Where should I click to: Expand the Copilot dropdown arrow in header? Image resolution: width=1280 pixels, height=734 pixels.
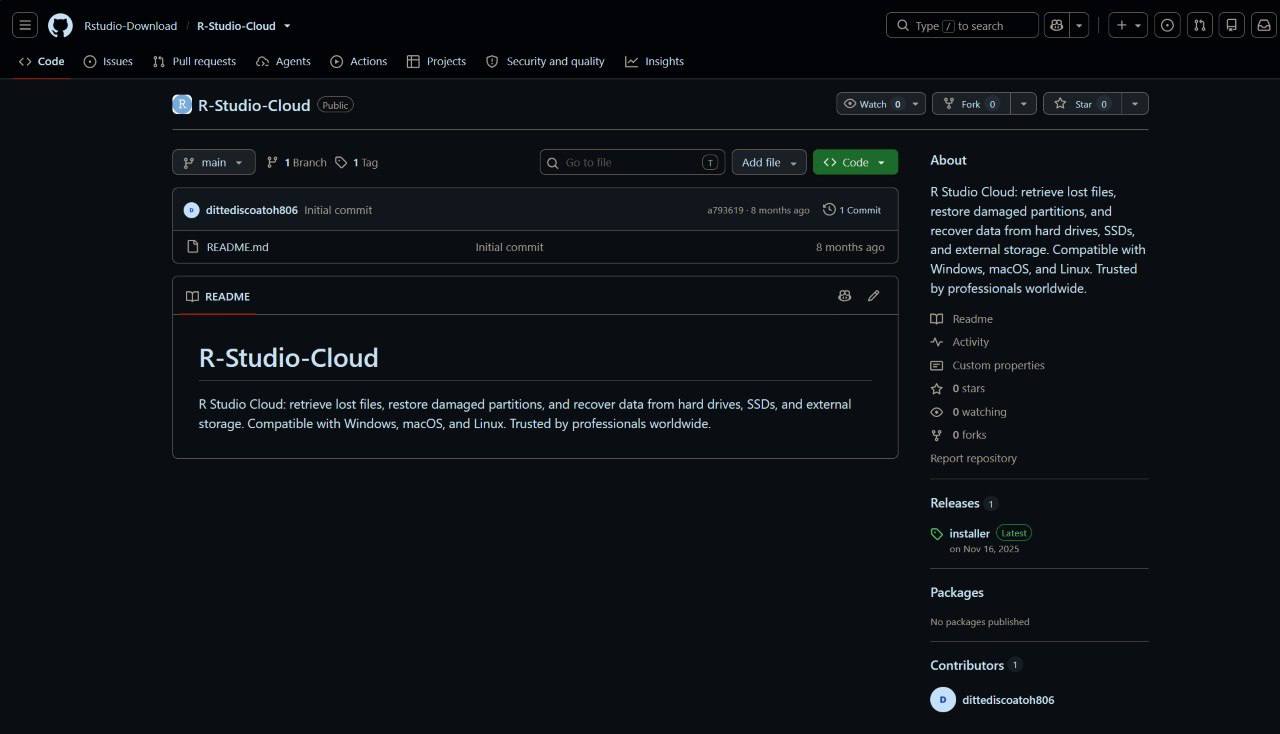pos(1079,26)
